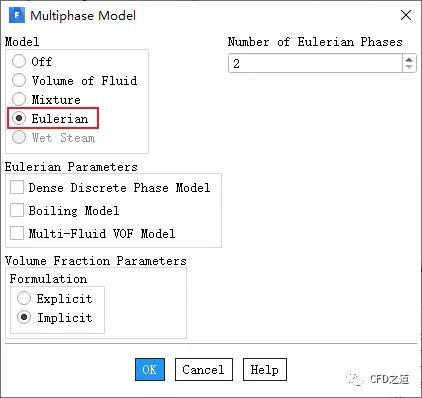
Task: Enable Dense Discrete Phase Model checkbox
Action: tap(17, 187)
